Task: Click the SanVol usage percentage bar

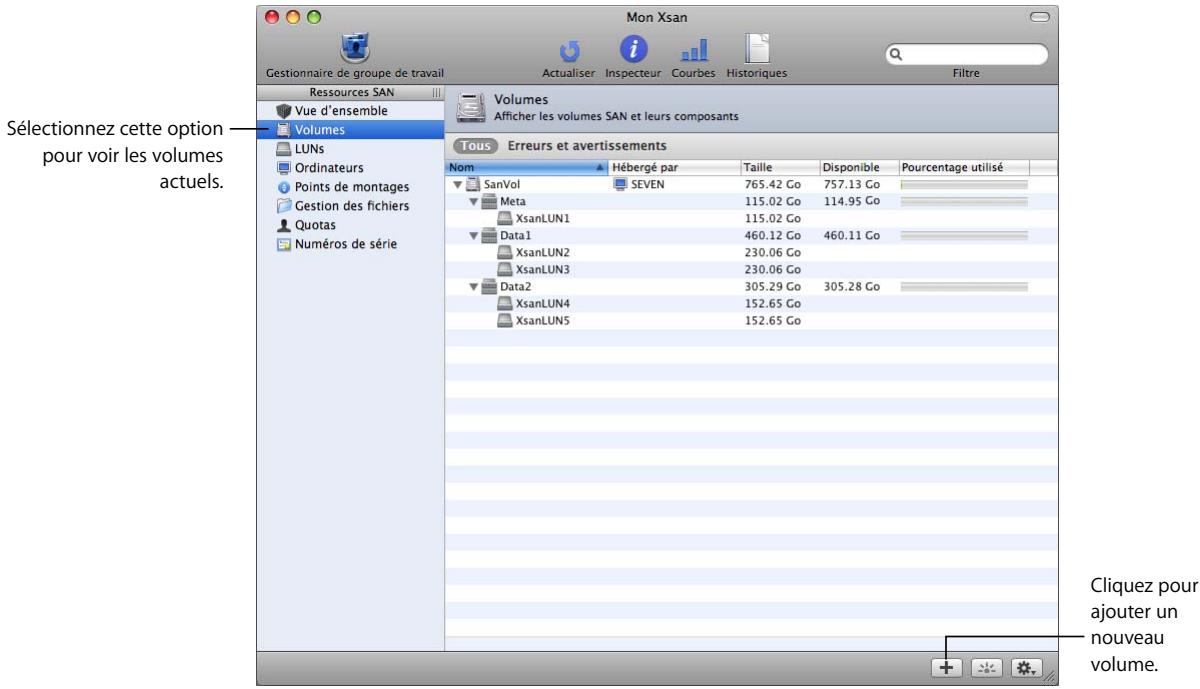Action: pyautogui.click(x=964, y=186)
